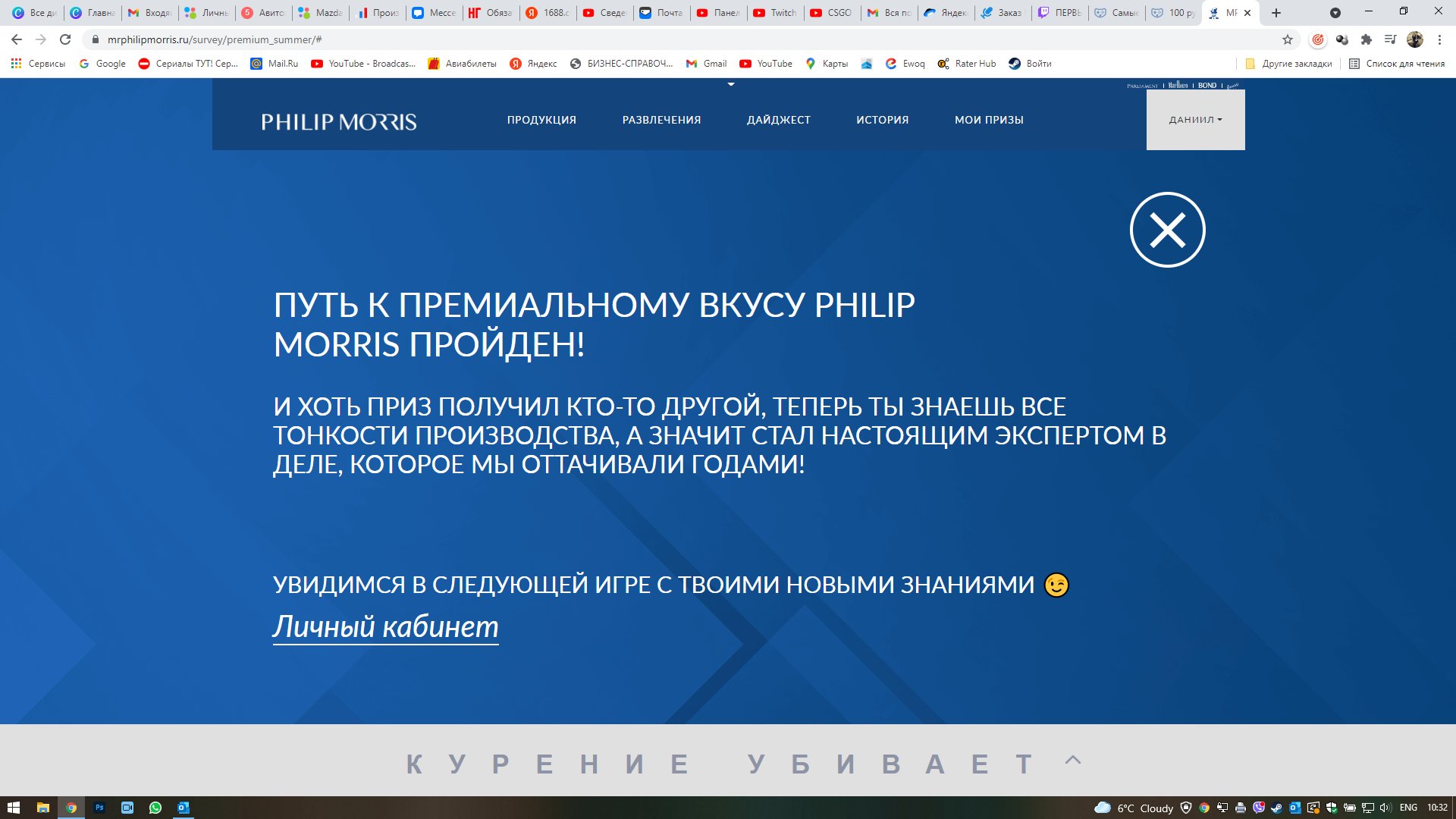
Task: Close the active Philip Morris tab
Action: (1247, 13)
